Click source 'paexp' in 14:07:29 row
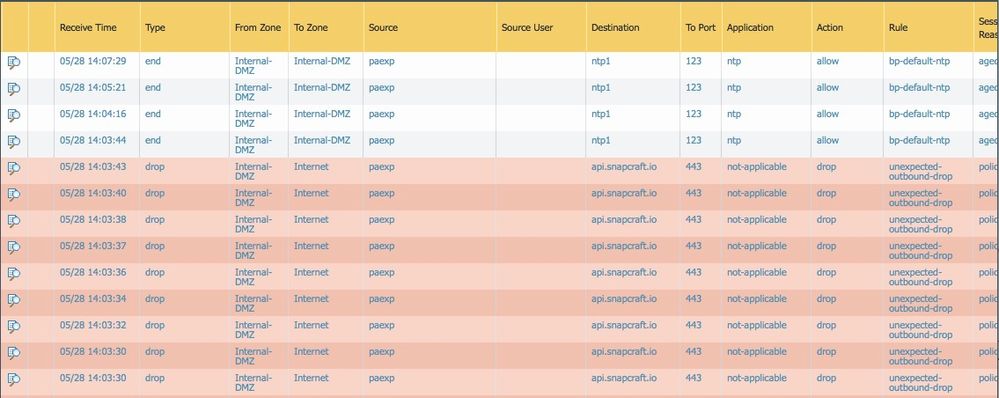 click(382, 61)
